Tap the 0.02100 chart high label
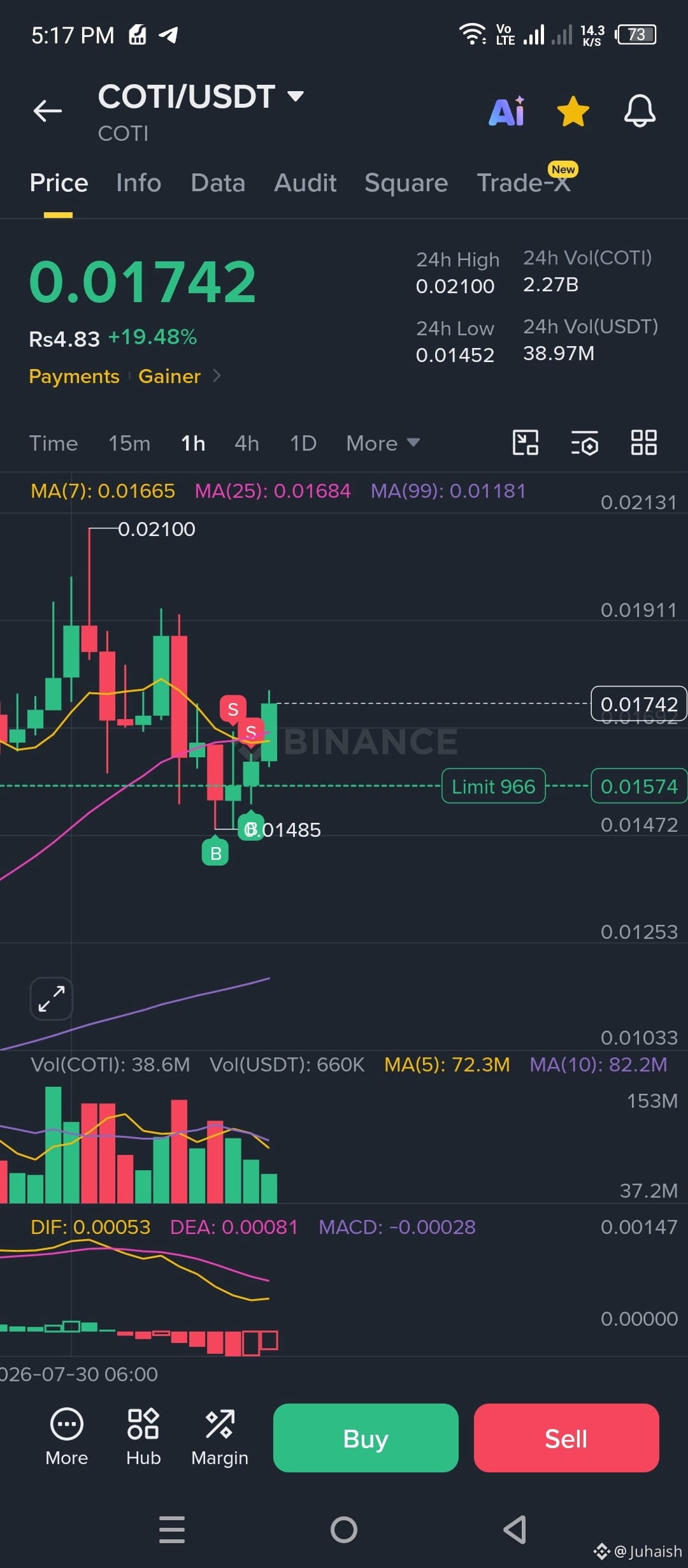 click(x=157, y=529)
